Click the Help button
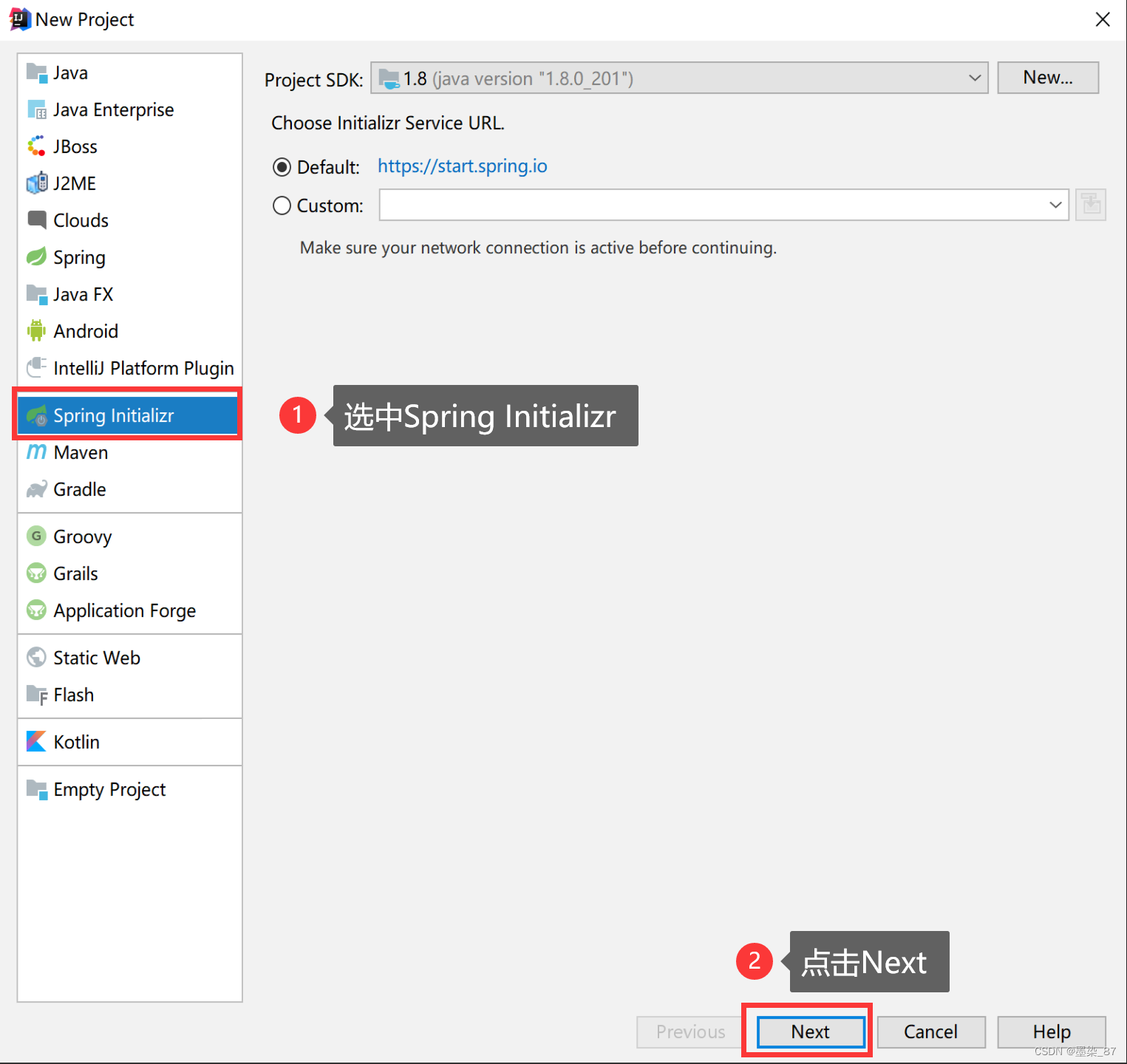This screenshot has height=1064, width=1127. coord(1052,1031)
